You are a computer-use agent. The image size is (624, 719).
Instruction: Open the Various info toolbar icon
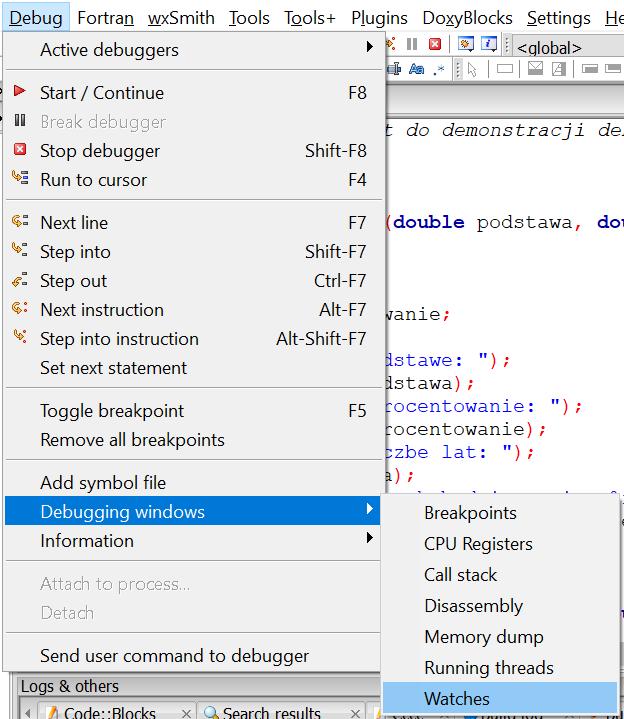coord(489,44)
